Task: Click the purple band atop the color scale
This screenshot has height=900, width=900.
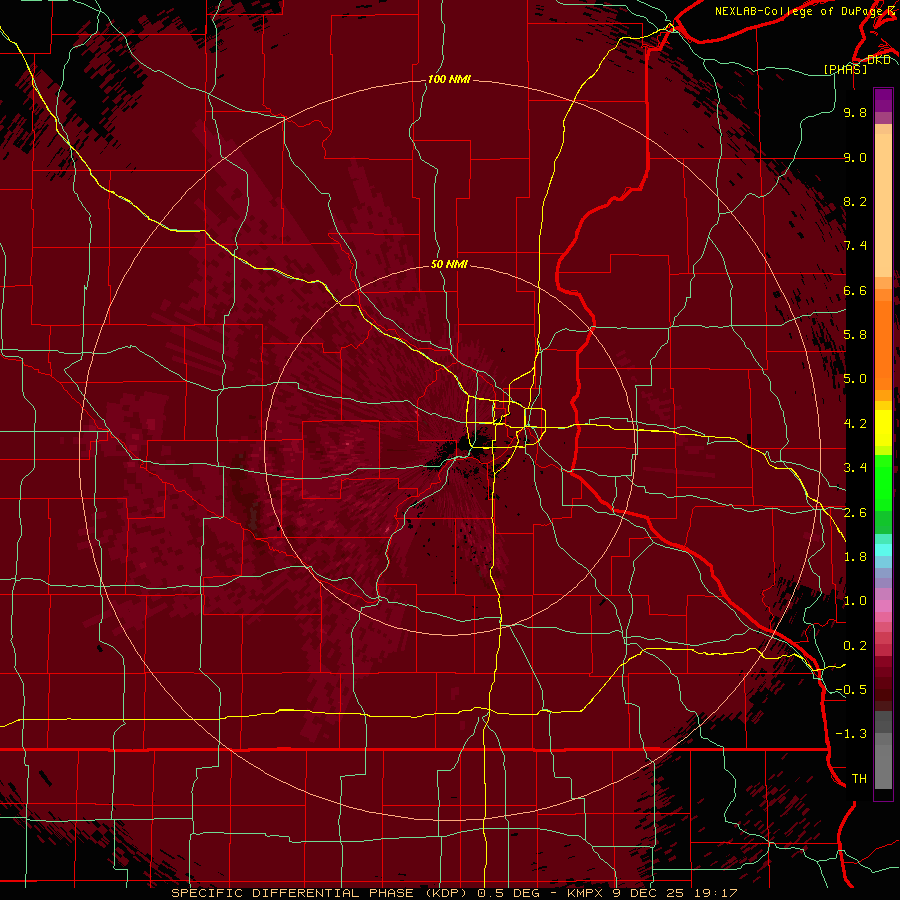Action: tap(883, 100)
